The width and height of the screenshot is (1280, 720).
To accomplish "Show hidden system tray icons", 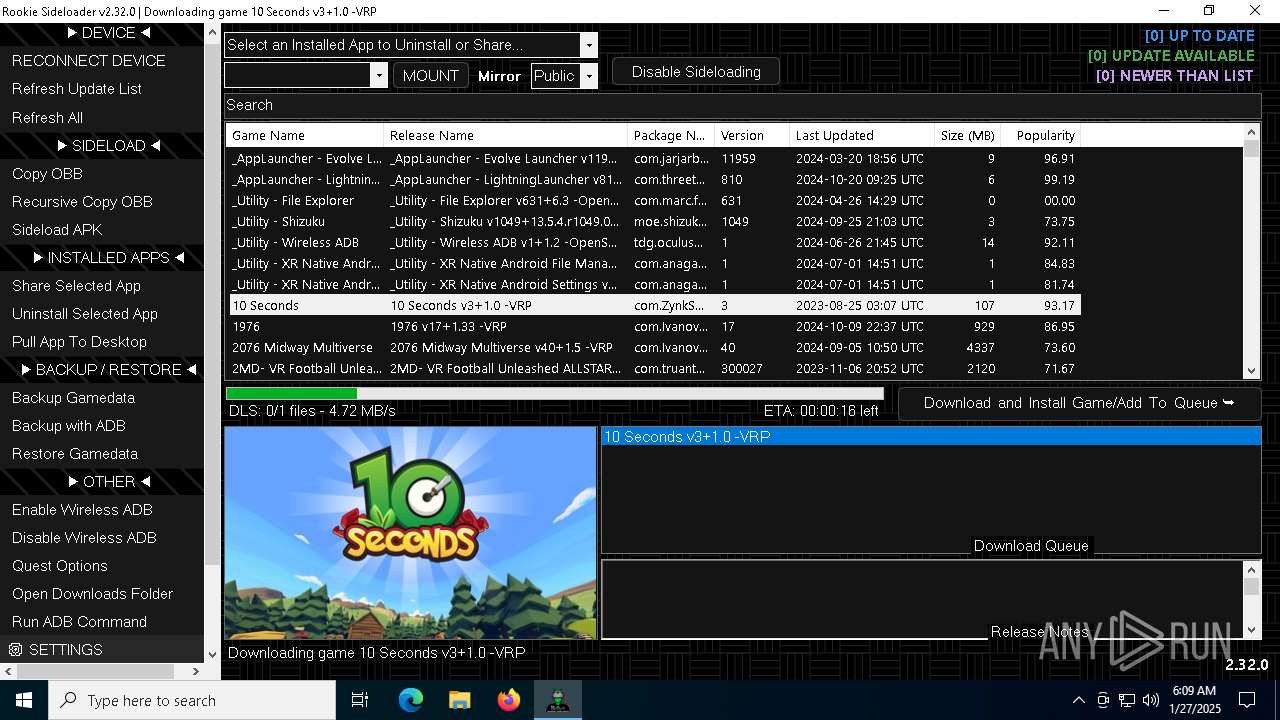I will click(x=1078, y=700).
